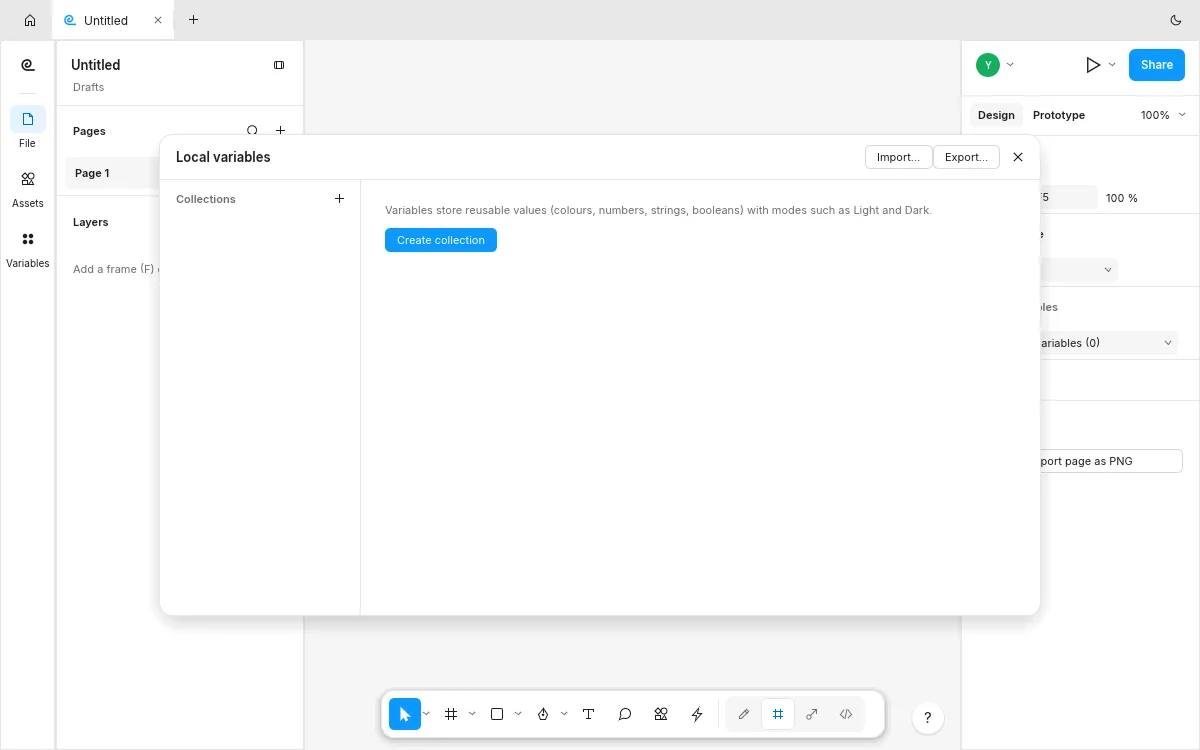Click the Untitled browser-style file tab
1200x750 pixels.
112,20
